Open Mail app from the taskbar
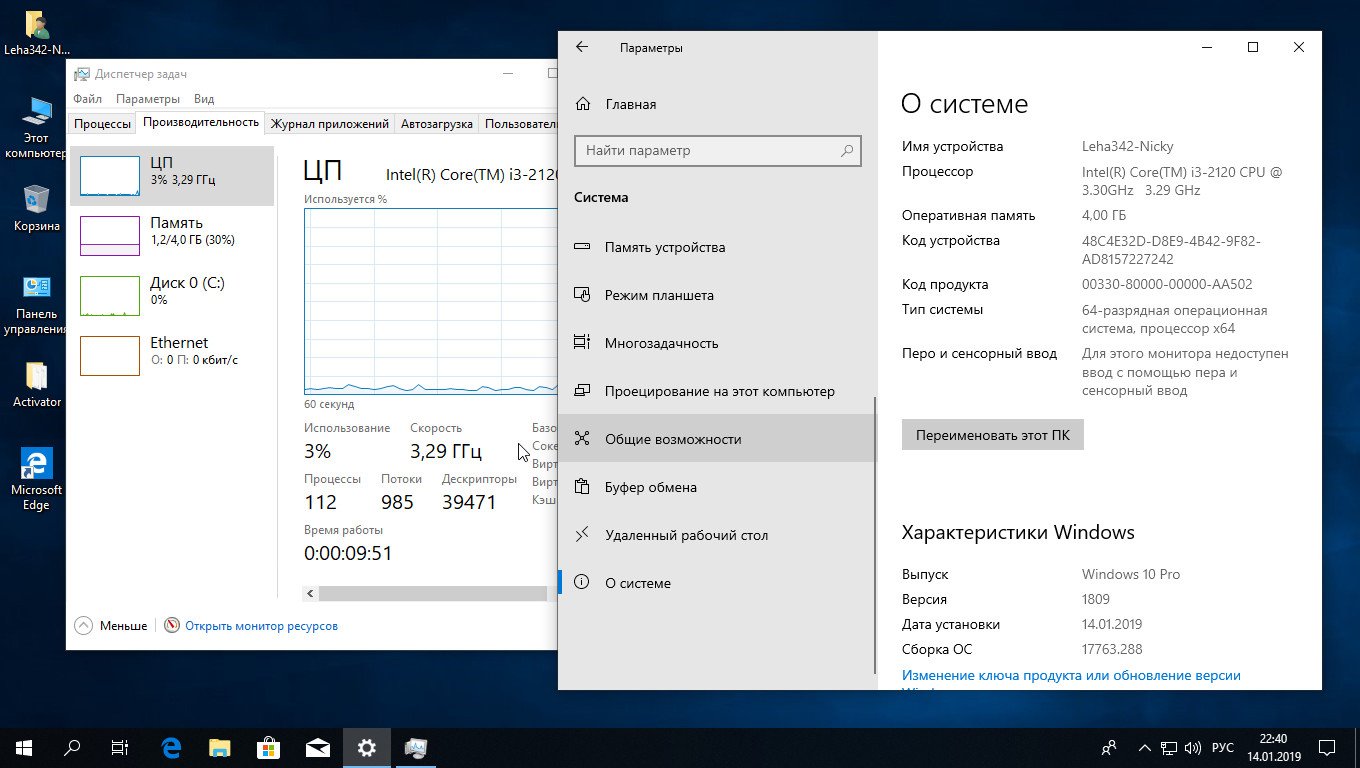 [317, 747]
